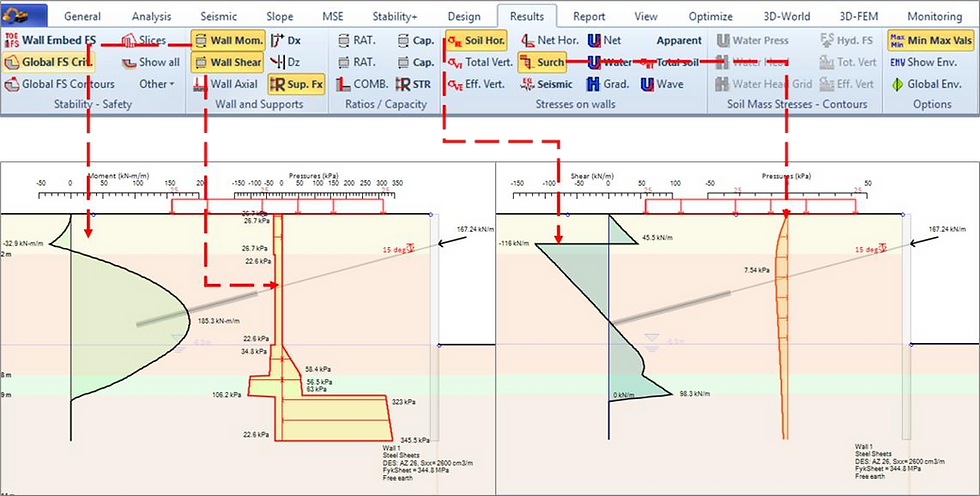Toggle the Sup. Fx support forces
The height and width of the screenshot is (496, 980).
(x=296, y=84)
